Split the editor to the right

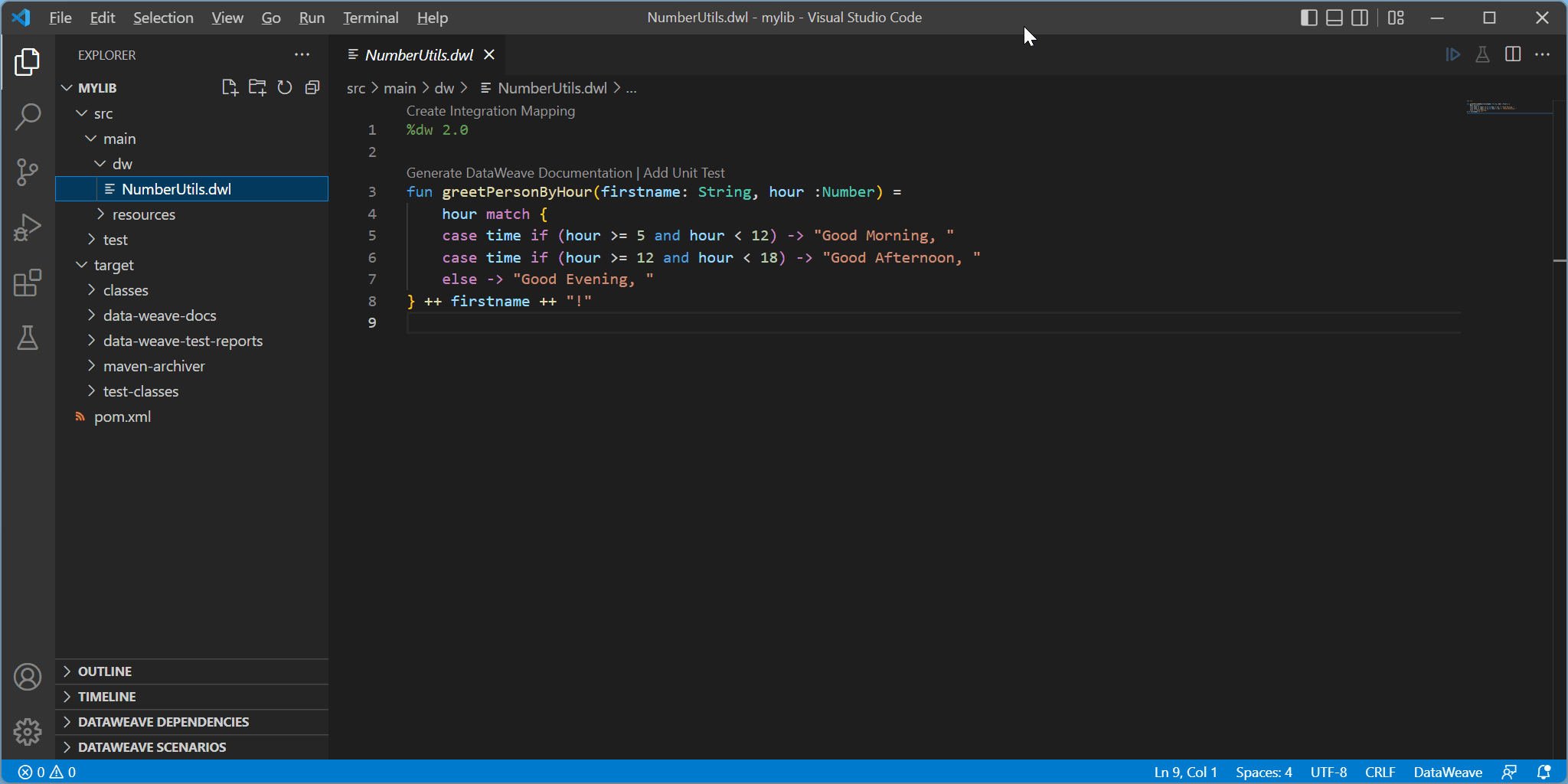1513,54
